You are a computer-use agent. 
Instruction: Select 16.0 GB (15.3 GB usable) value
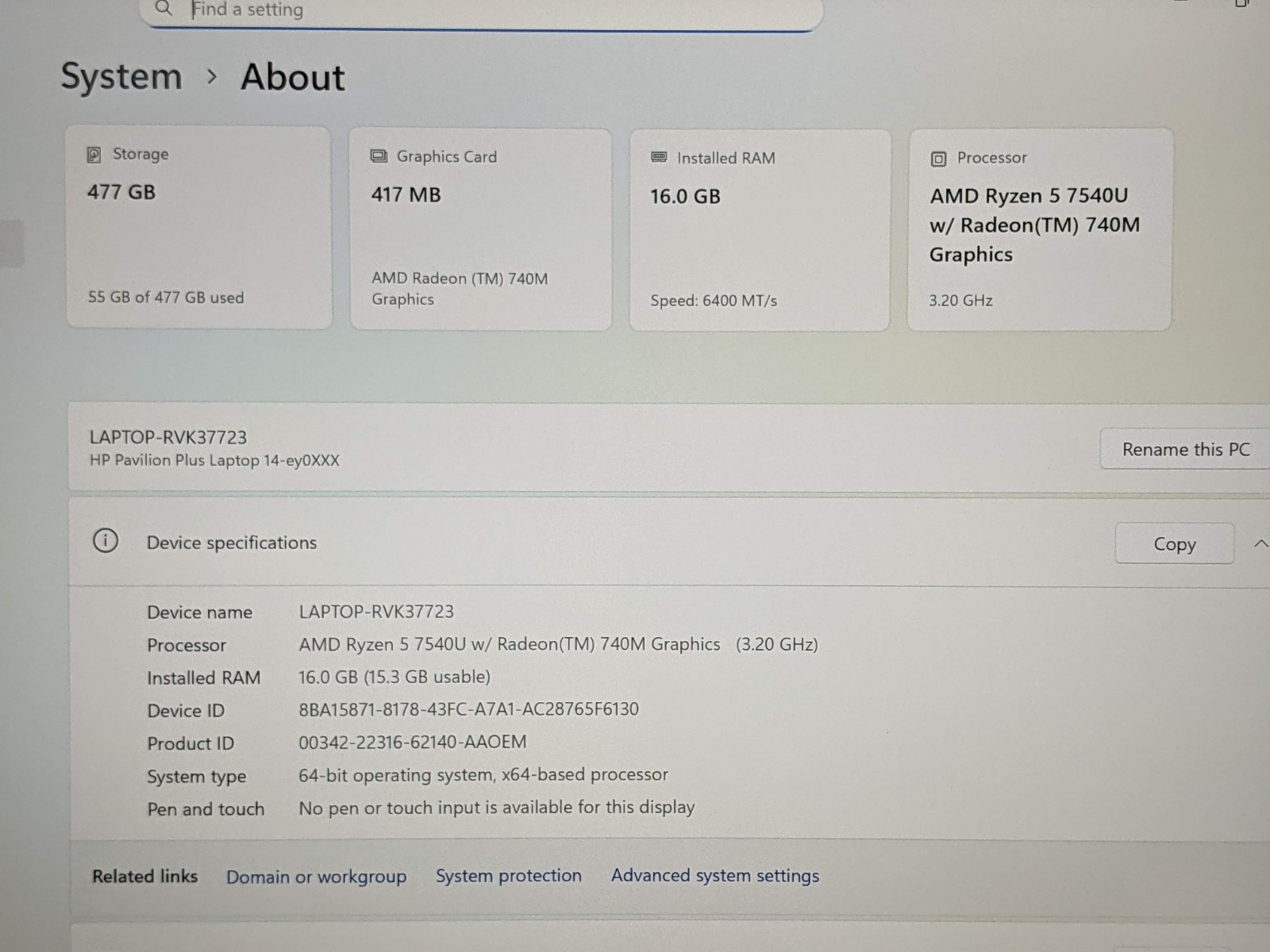coord(394,677)
